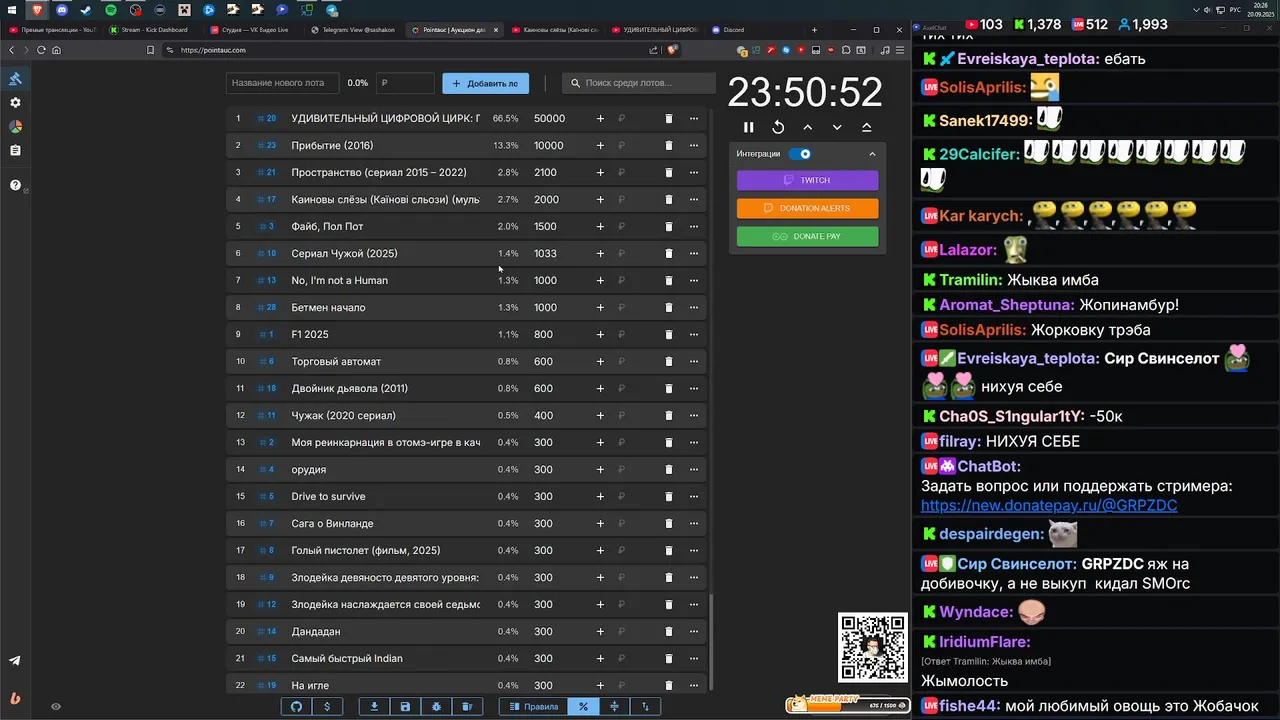
Task: Click the DONATION ALERTS button
Action: tap(807, 208)
